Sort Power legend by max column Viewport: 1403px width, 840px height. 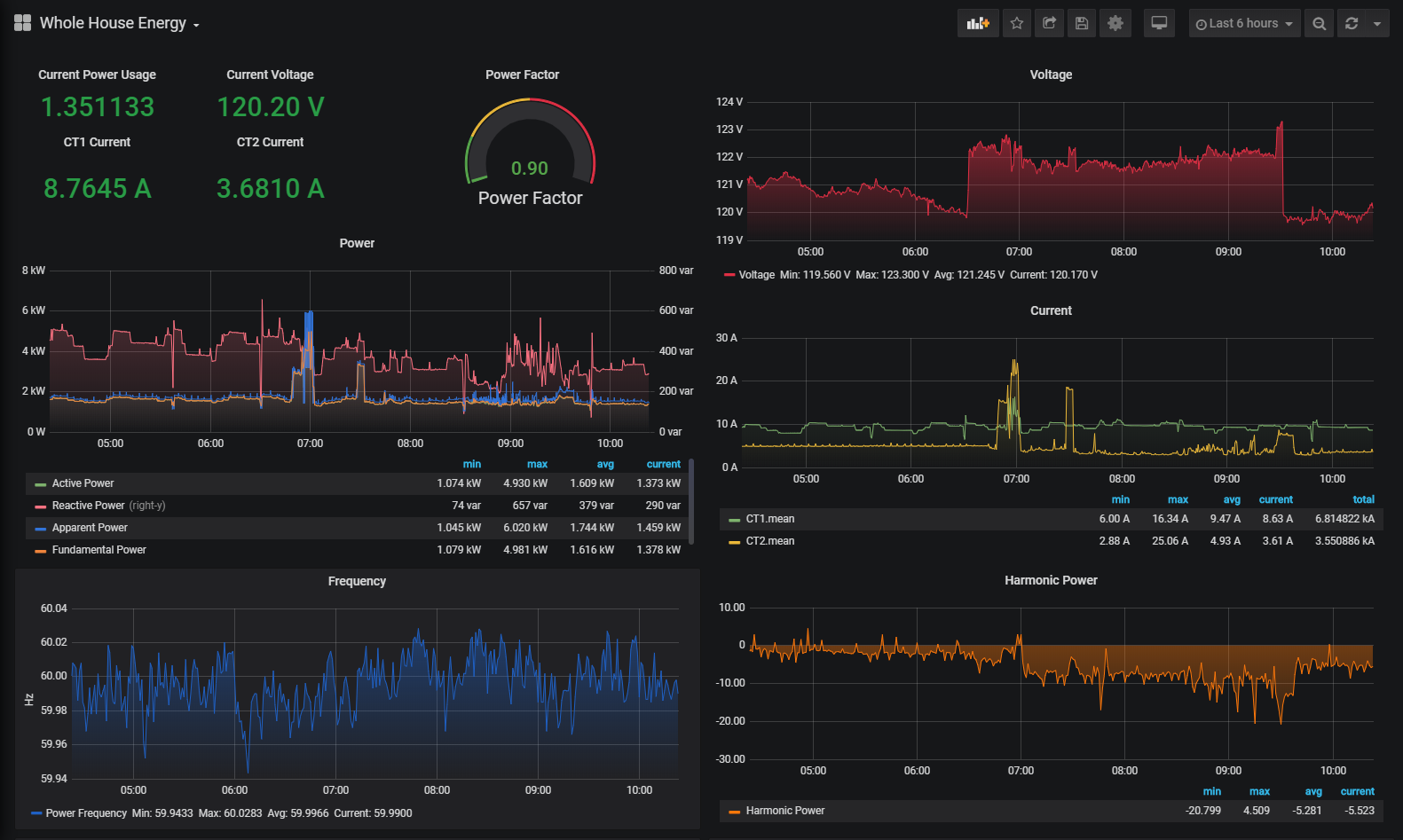click(537, 464)
